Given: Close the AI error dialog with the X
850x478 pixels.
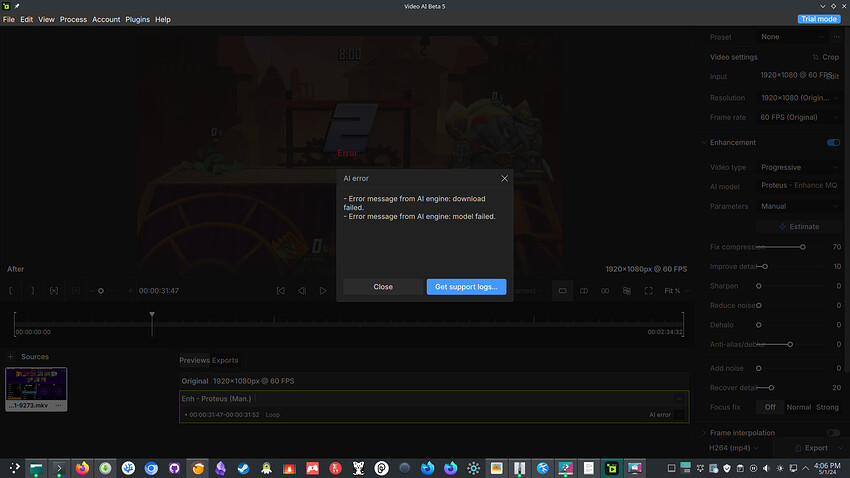Looking at the screenshot, I should 504,178.
